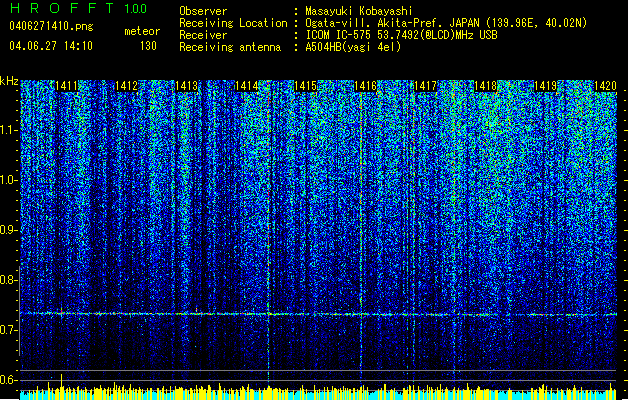
Task: Click the 1413 time marker
Action: point(187,86)
